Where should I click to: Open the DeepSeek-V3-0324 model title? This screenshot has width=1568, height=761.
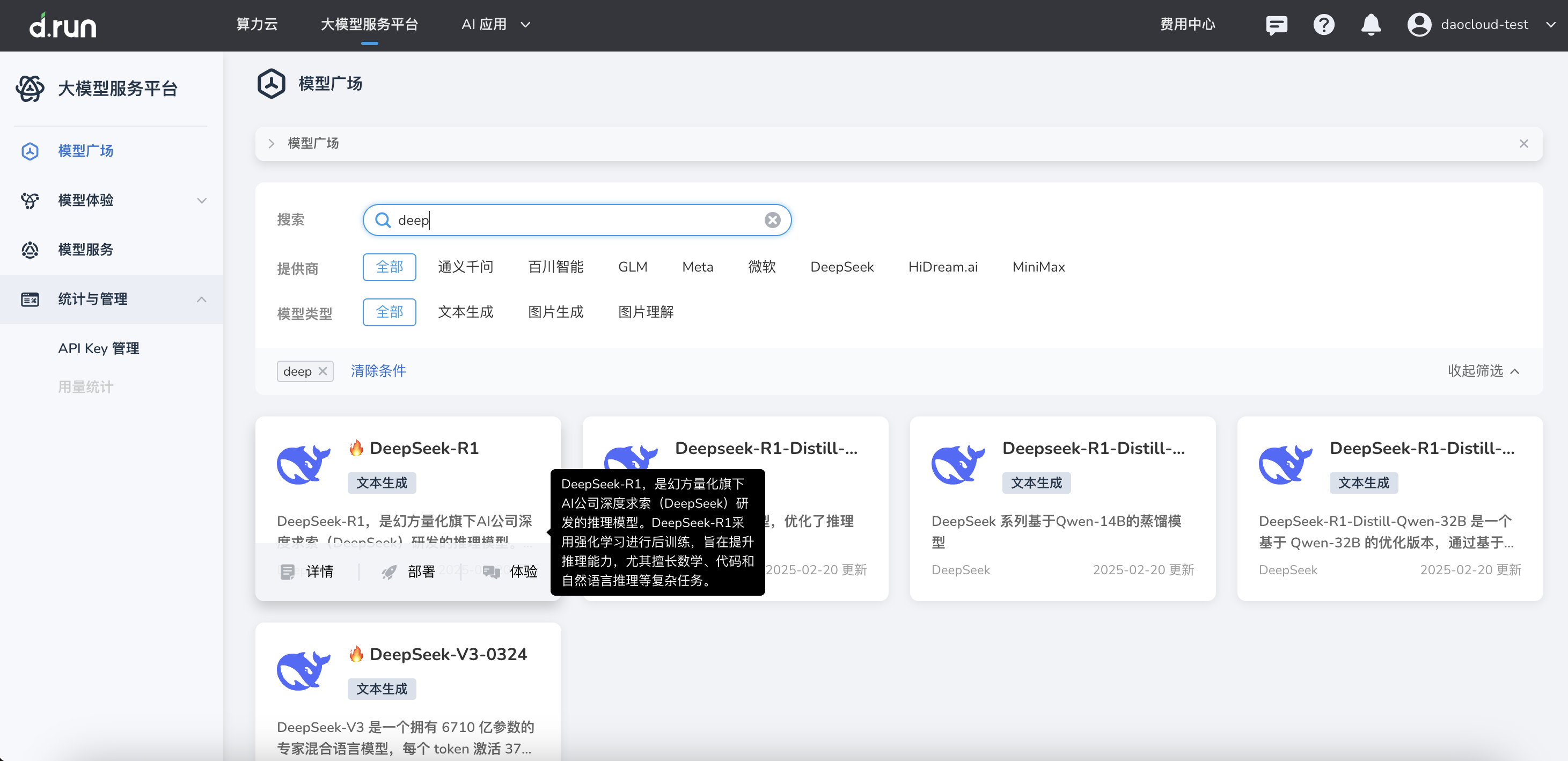pos(448,654)
